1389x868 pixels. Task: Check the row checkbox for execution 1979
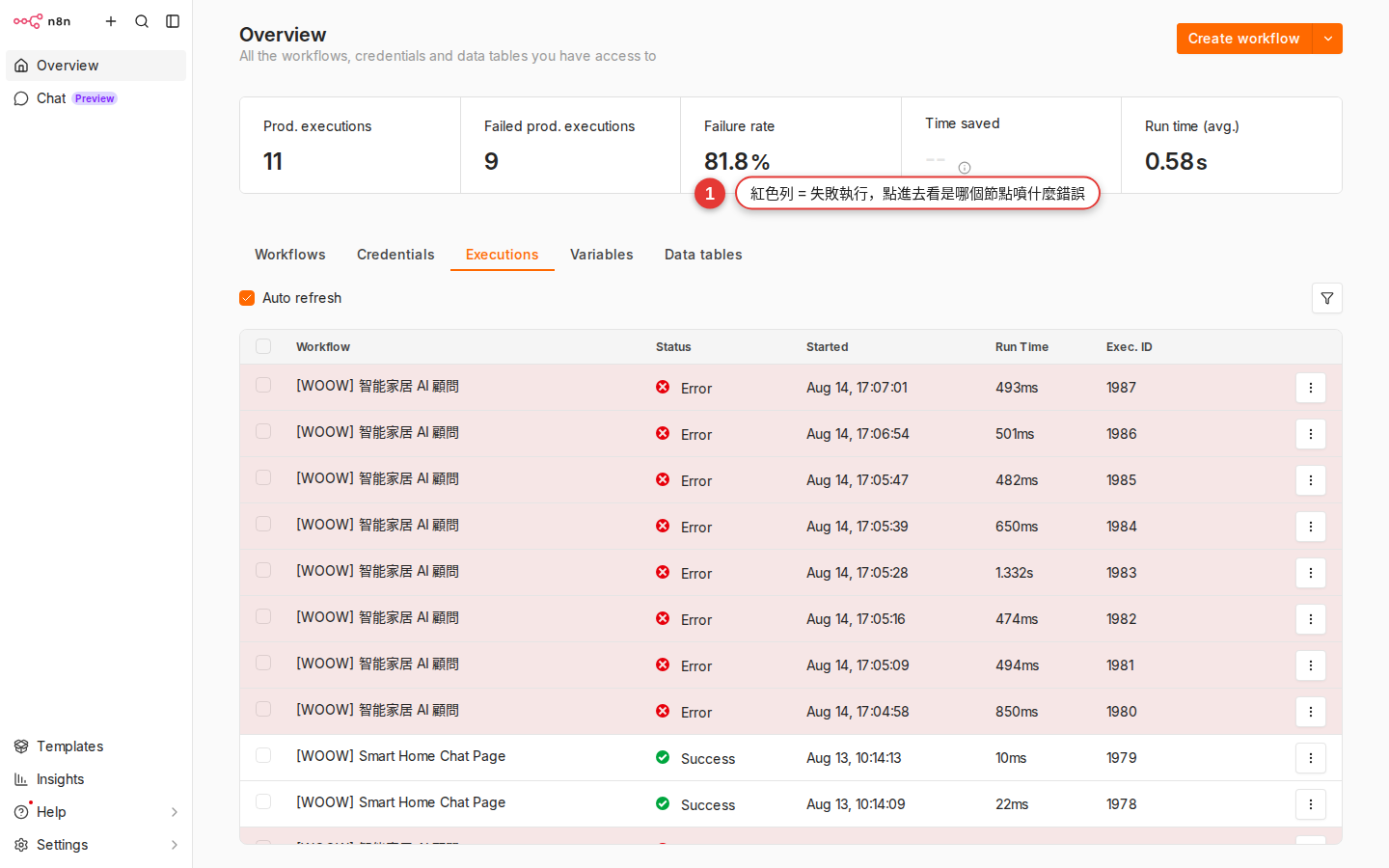pos(263,755)
